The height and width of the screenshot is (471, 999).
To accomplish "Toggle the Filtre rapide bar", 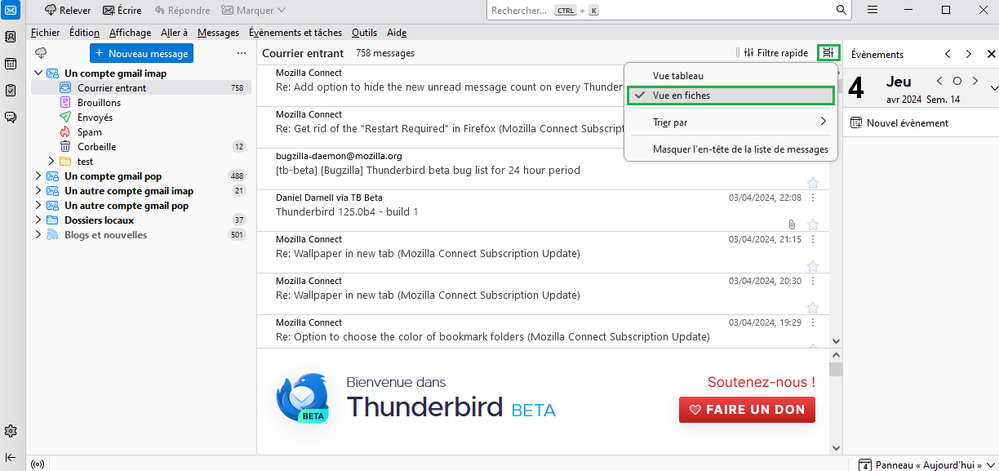I will coord(776,53).
